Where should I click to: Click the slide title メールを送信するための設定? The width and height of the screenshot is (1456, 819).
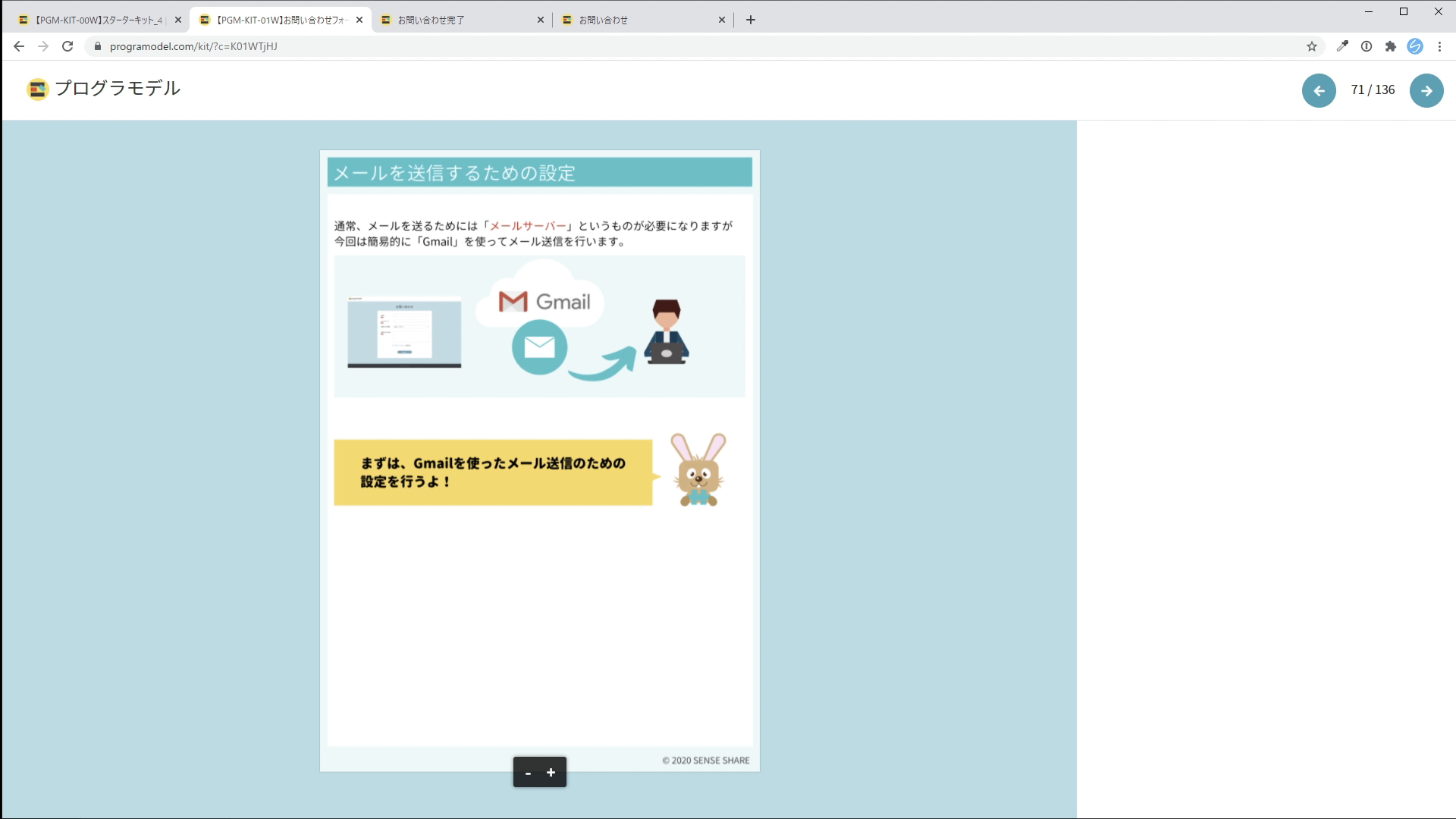[455, 173]
